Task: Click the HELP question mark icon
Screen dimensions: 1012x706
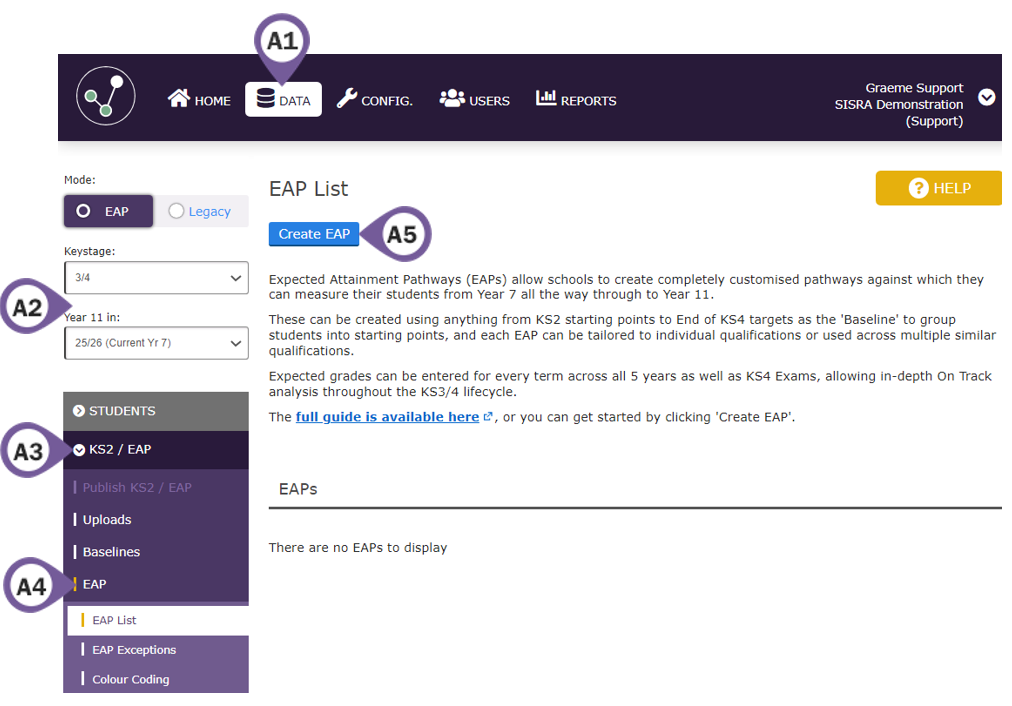Action: pyautogui.click(x=918, y=187)
